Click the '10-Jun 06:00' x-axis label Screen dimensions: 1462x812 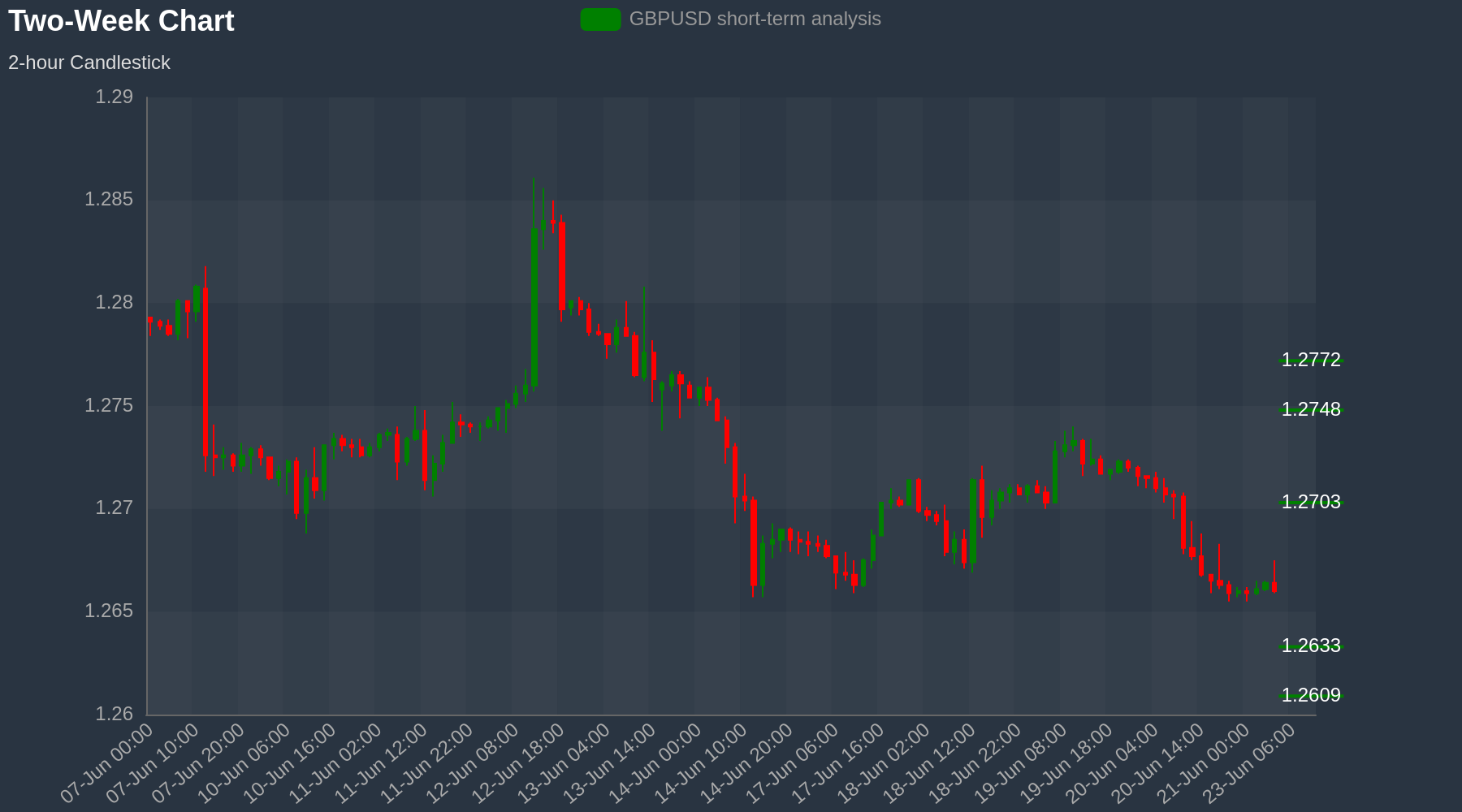(244, 763)
